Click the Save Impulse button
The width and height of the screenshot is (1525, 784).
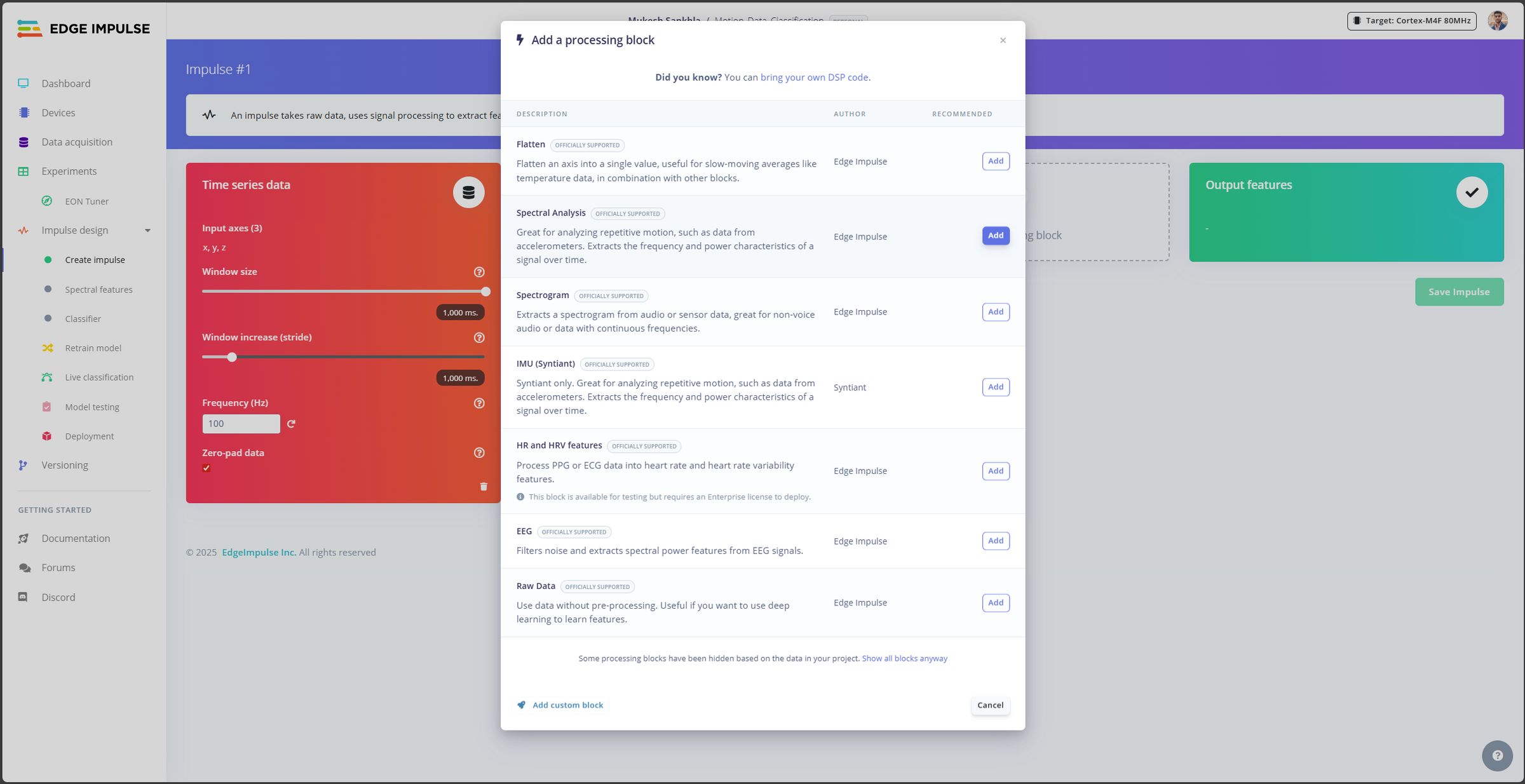pos(1459,292)
